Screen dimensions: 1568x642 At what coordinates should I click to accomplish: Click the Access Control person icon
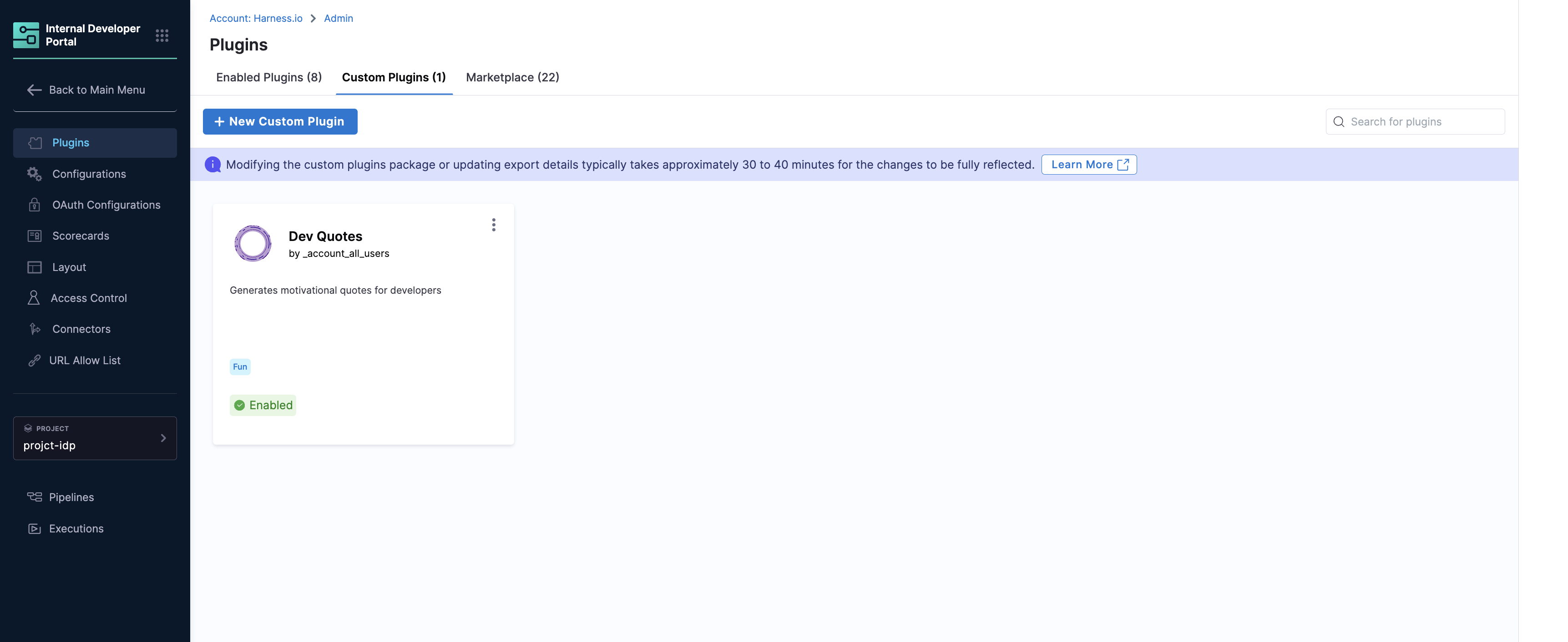[x=34, y=298]
